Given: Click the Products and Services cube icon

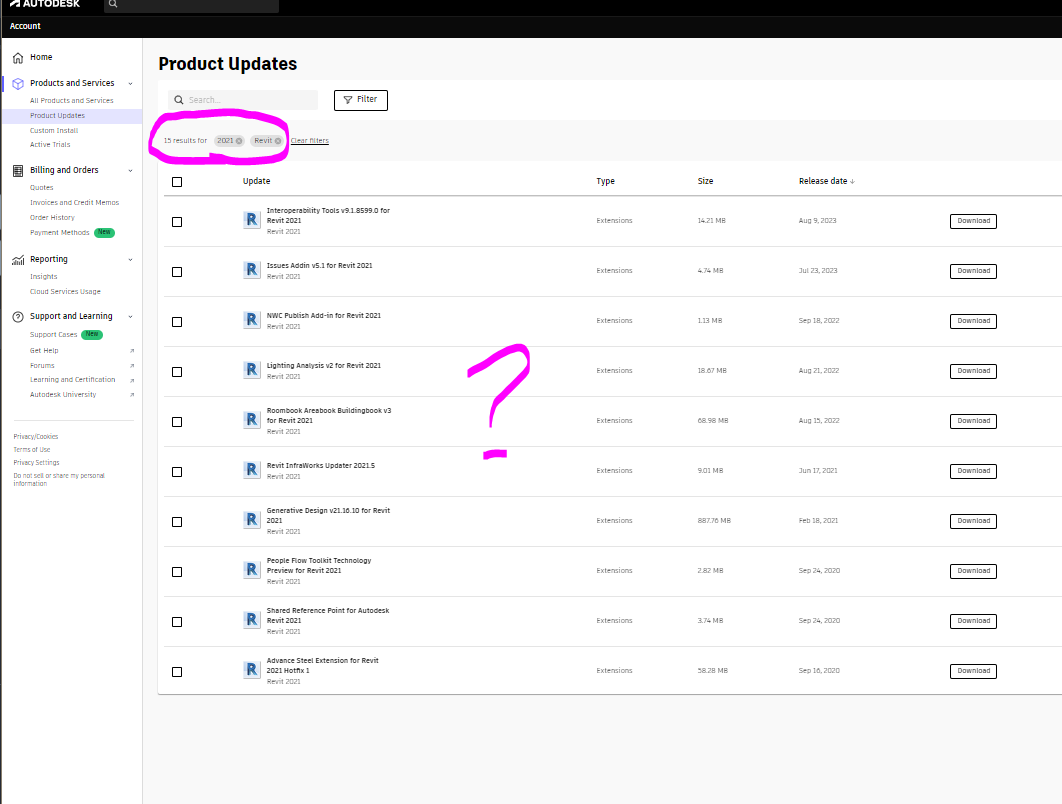Looking at the screenshot, I should pos(18,83).
